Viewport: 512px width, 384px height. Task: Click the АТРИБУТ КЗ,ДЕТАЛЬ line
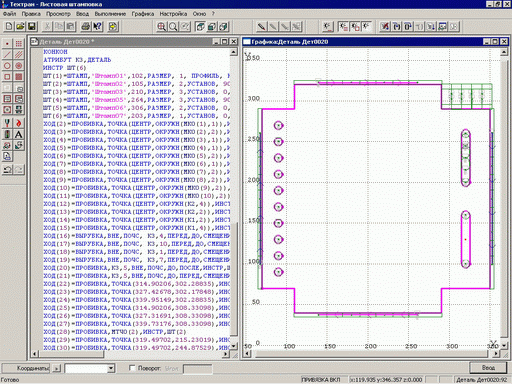pyautogui.click(x=77, y=60)
